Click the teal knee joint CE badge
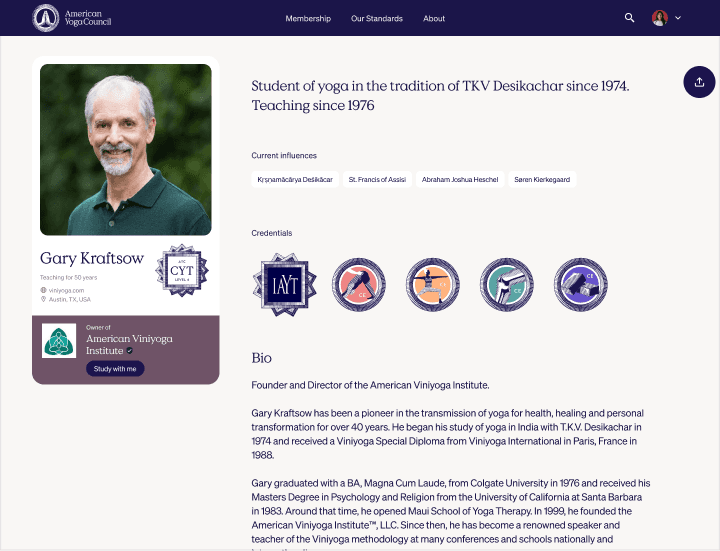720x551 pixels. (x=506, y=285)
